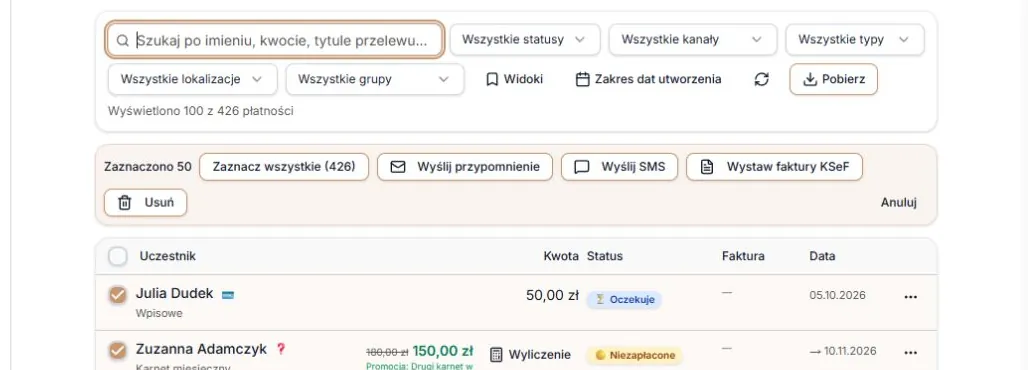Image resolution: width=1028 pixels, height=370 pixels.
Task: Click the name Julia Dudek
Action: (x=174, y=294)
